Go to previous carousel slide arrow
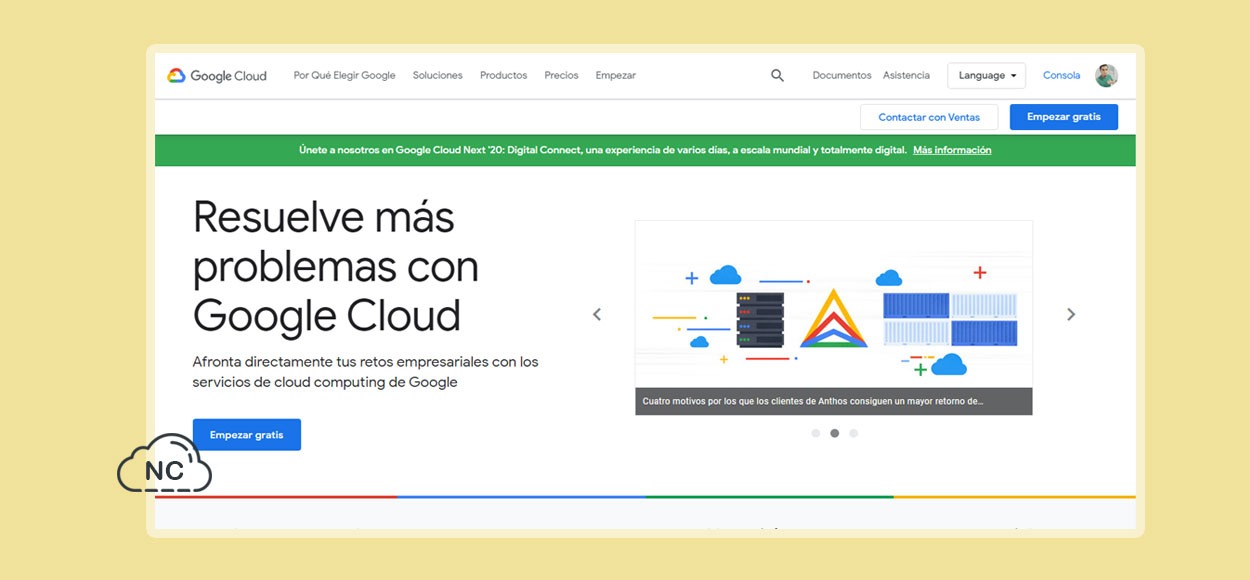Screen dimensions: 1250x580 (x=597, y=314)
